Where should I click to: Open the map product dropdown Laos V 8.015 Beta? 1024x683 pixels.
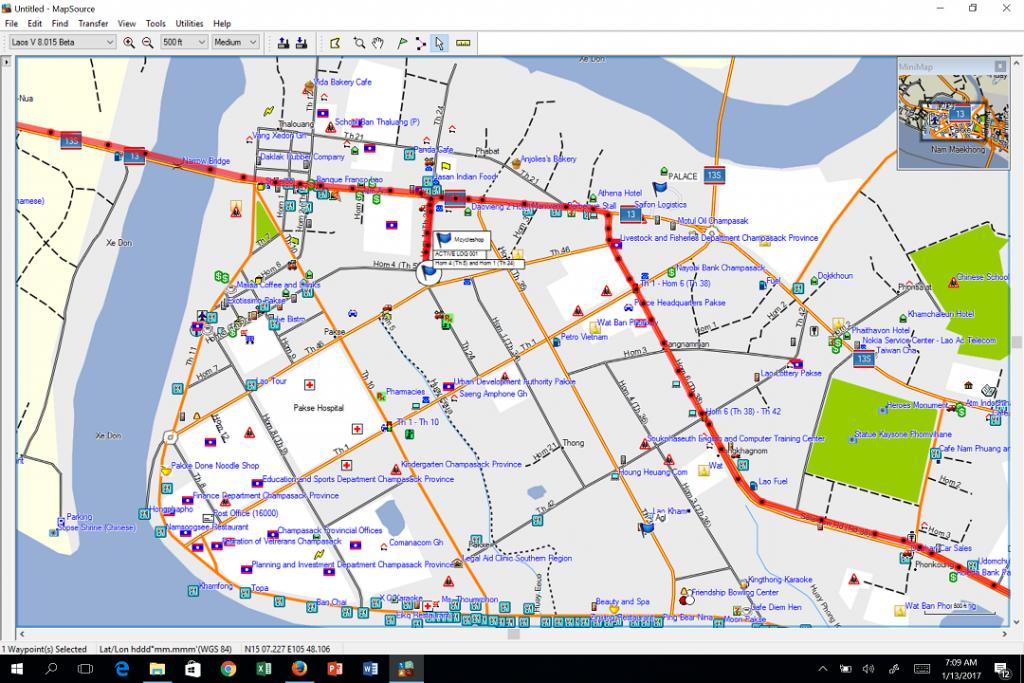click(x=63, y=42)
